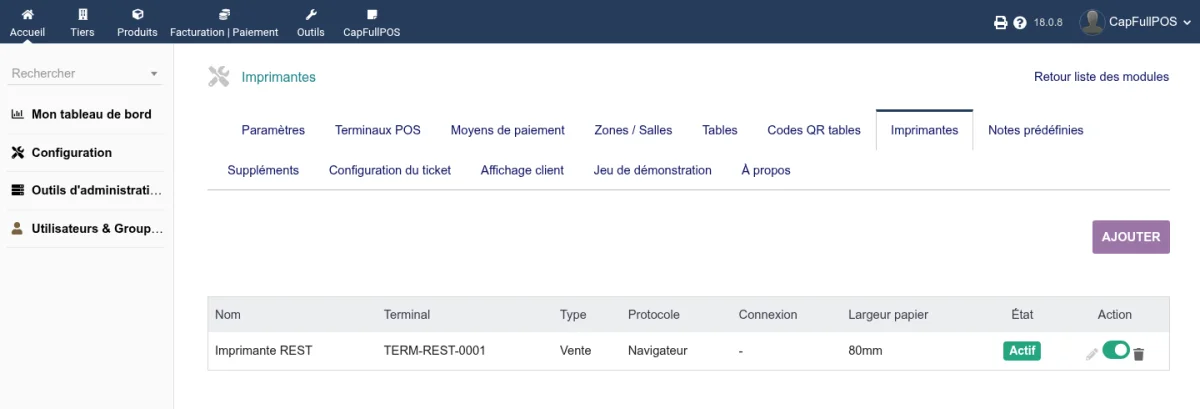
Task: Open the Moyens de paiement tab
Action: (x=508, y=130)
